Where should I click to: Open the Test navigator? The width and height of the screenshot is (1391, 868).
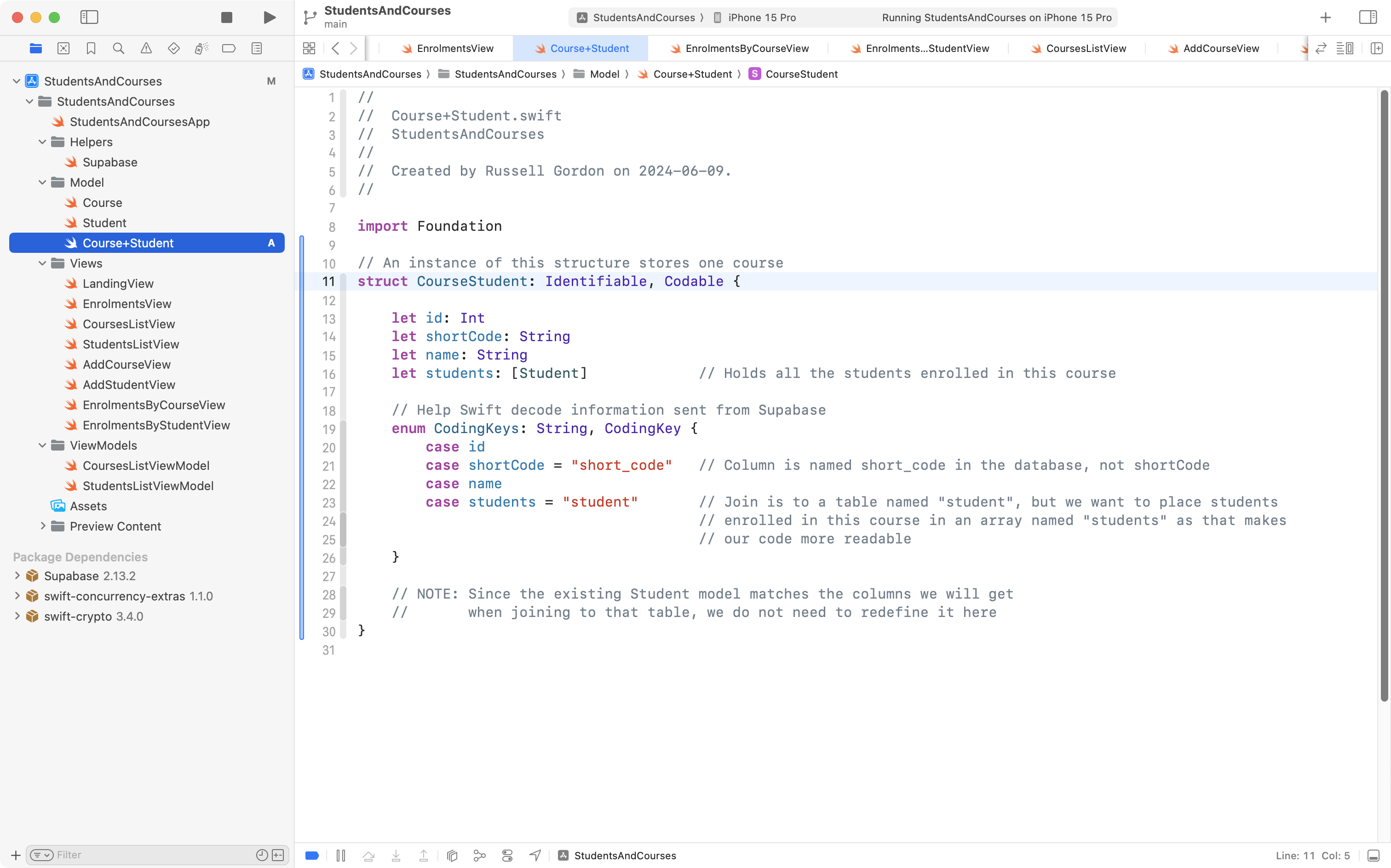coord(173,48)
